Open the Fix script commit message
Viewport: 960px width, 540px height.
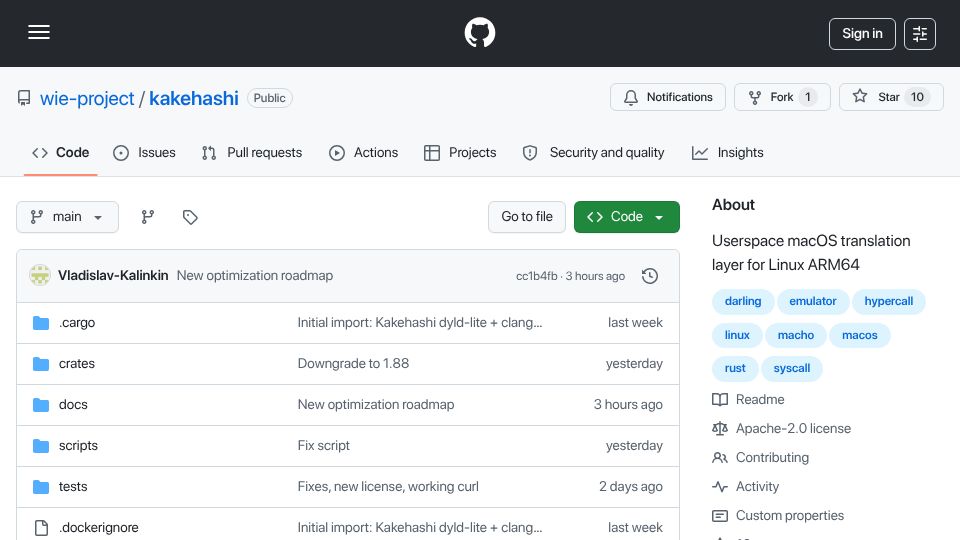[x=323, y=446]
